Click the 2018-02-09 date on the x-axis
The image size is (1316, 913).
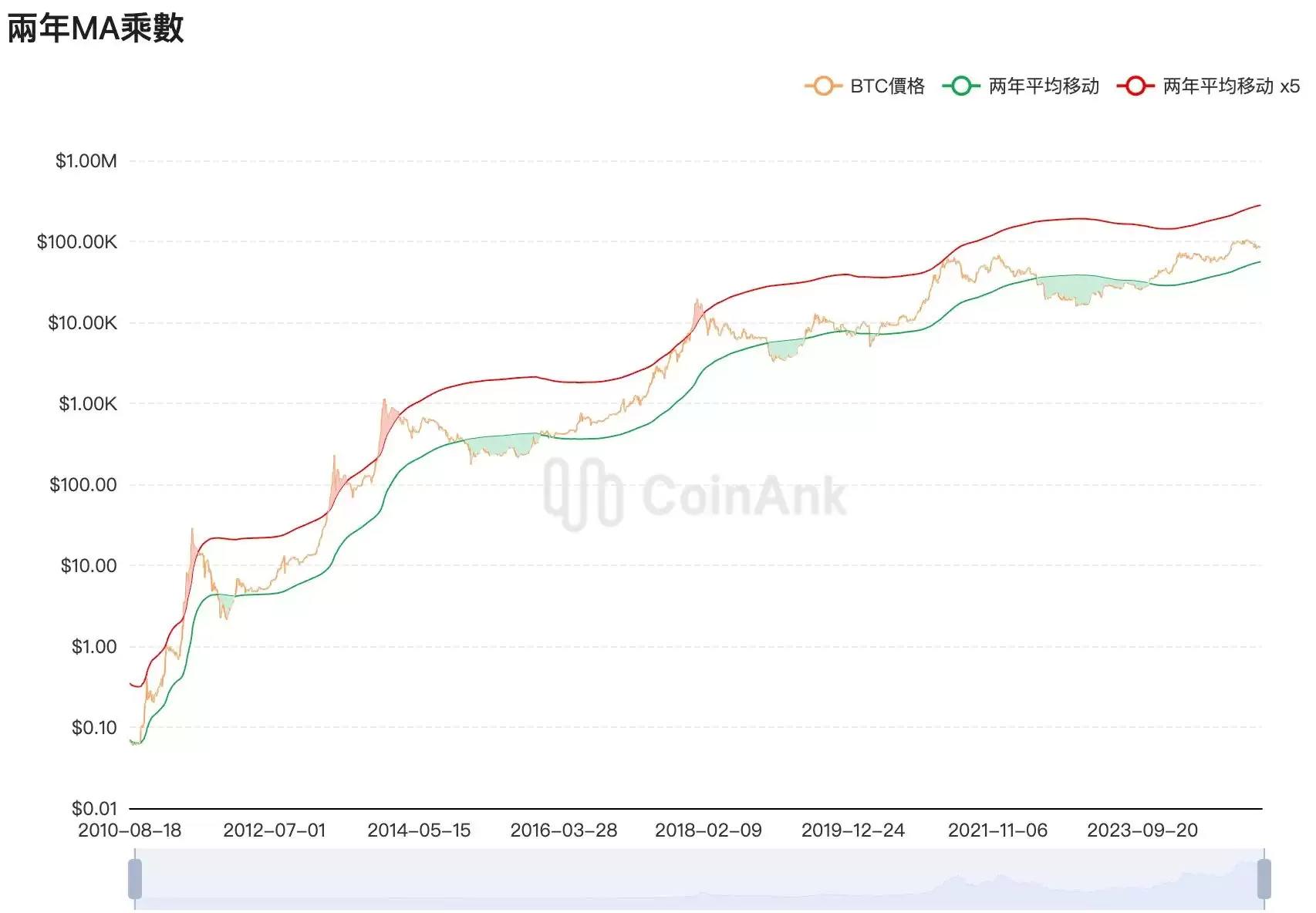(x=708, y=830)
